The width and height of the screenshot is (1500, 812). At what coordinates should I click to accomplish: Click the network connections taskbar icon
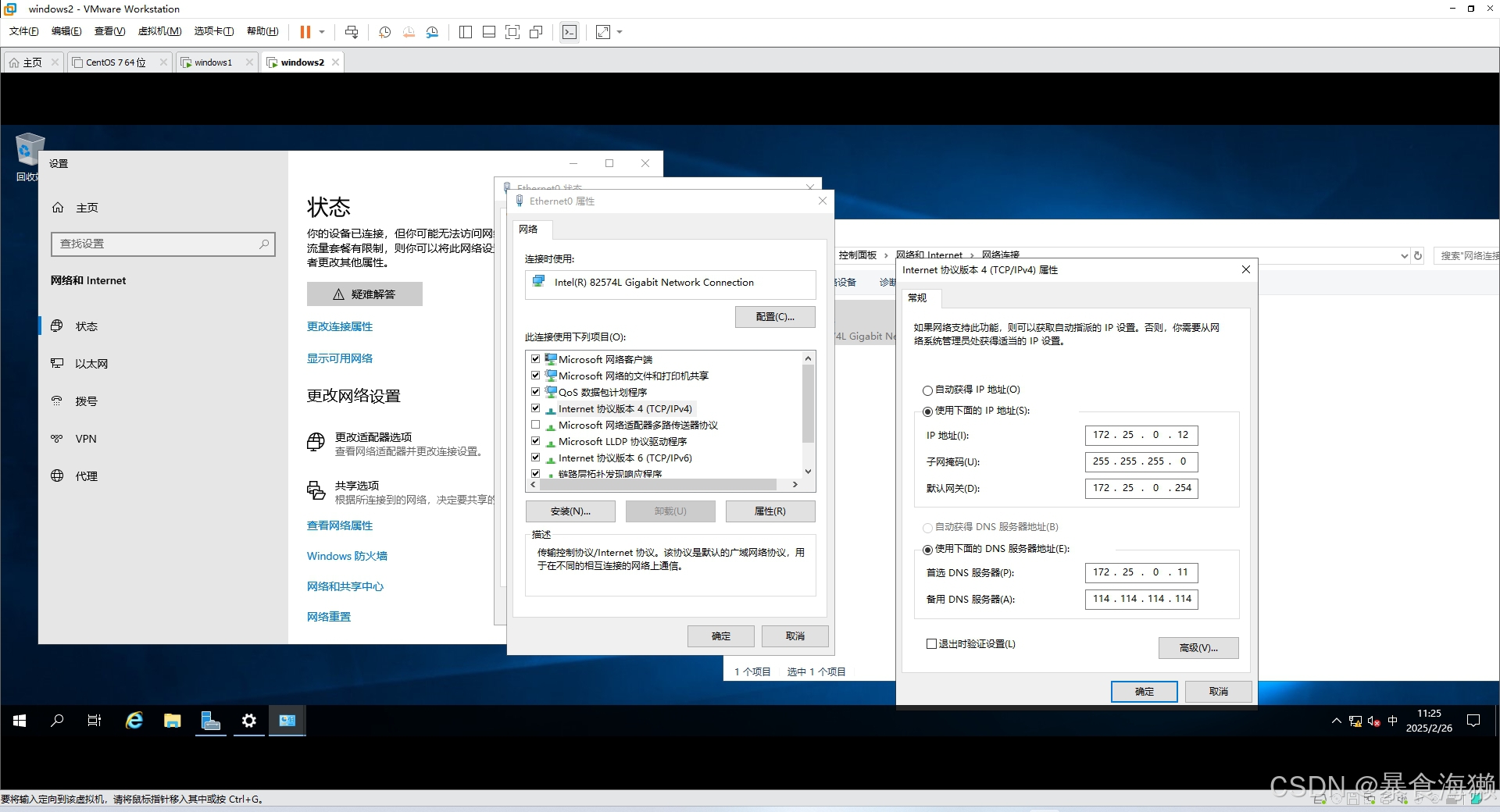point(287,721)
